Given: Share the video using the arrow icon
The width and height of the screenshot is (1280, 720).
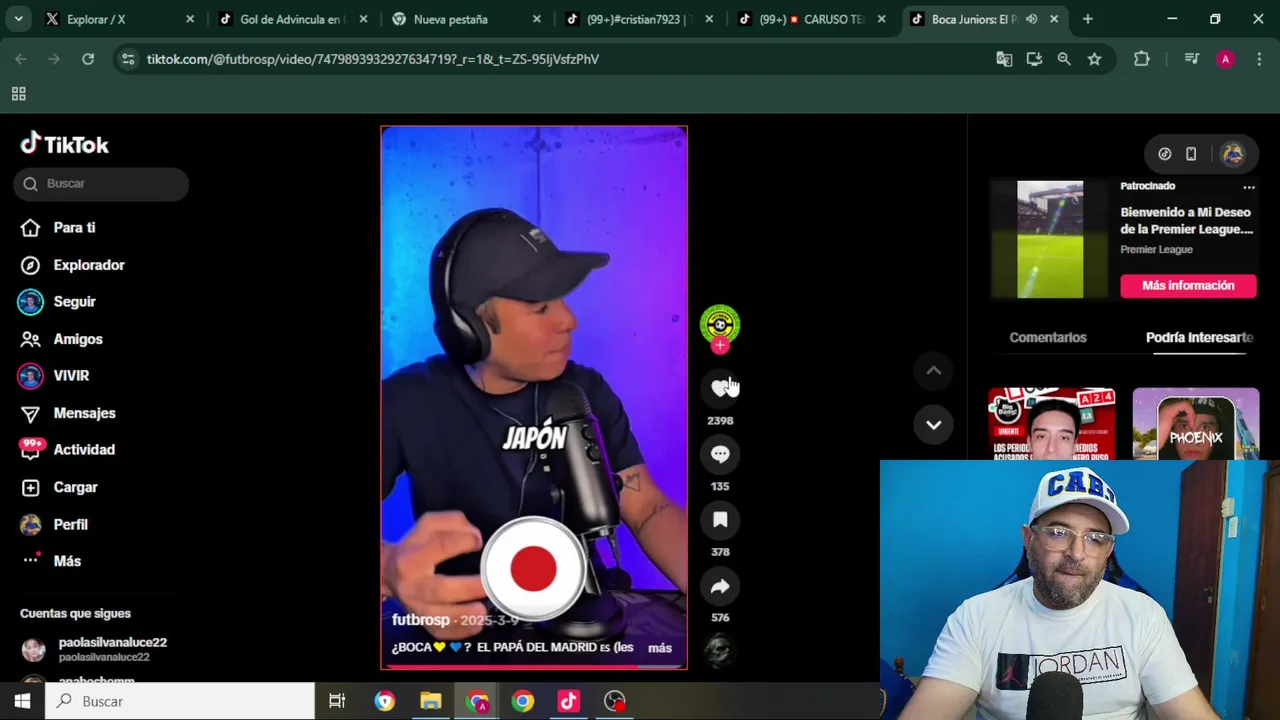Looking at the screenshot, I should (720, 586).
